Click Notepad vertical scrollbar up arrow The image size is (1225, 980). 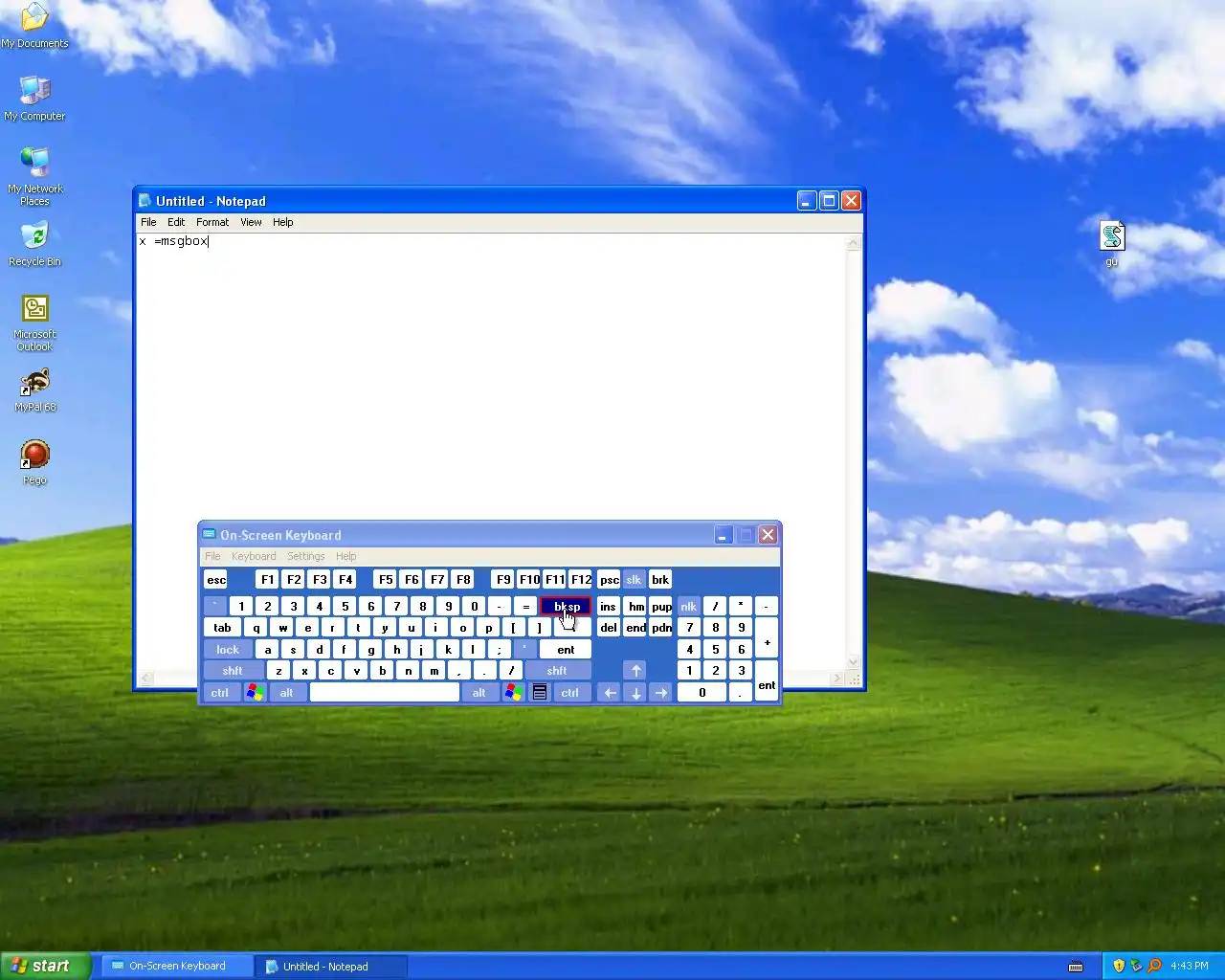[854, 243]
